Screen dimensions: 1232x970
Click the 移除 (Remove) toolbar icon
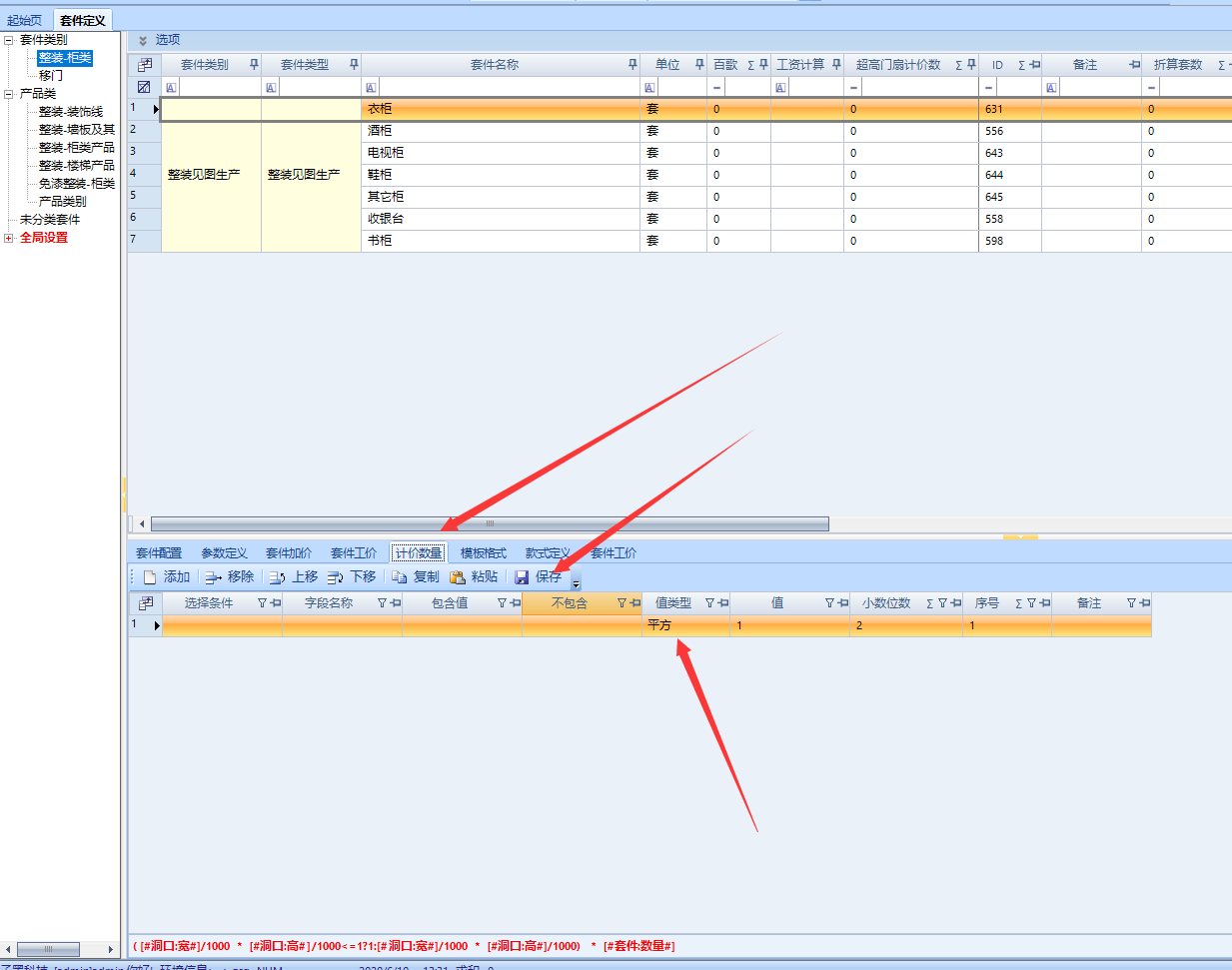(x=213, y=577)
